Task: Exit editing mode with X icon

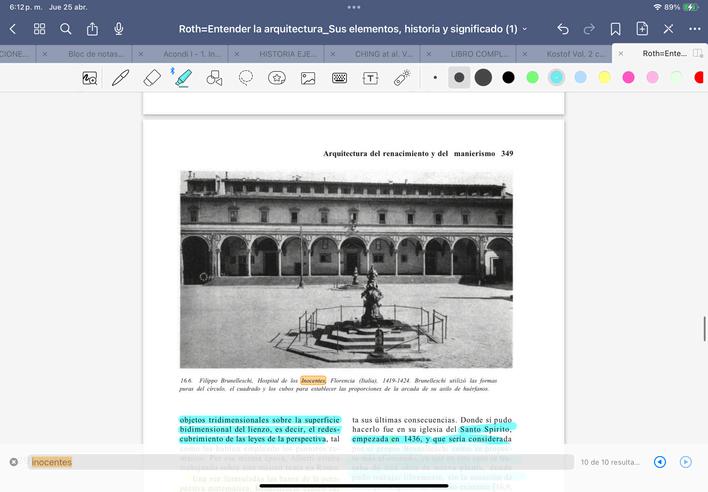Action: [x=668, y=29]
